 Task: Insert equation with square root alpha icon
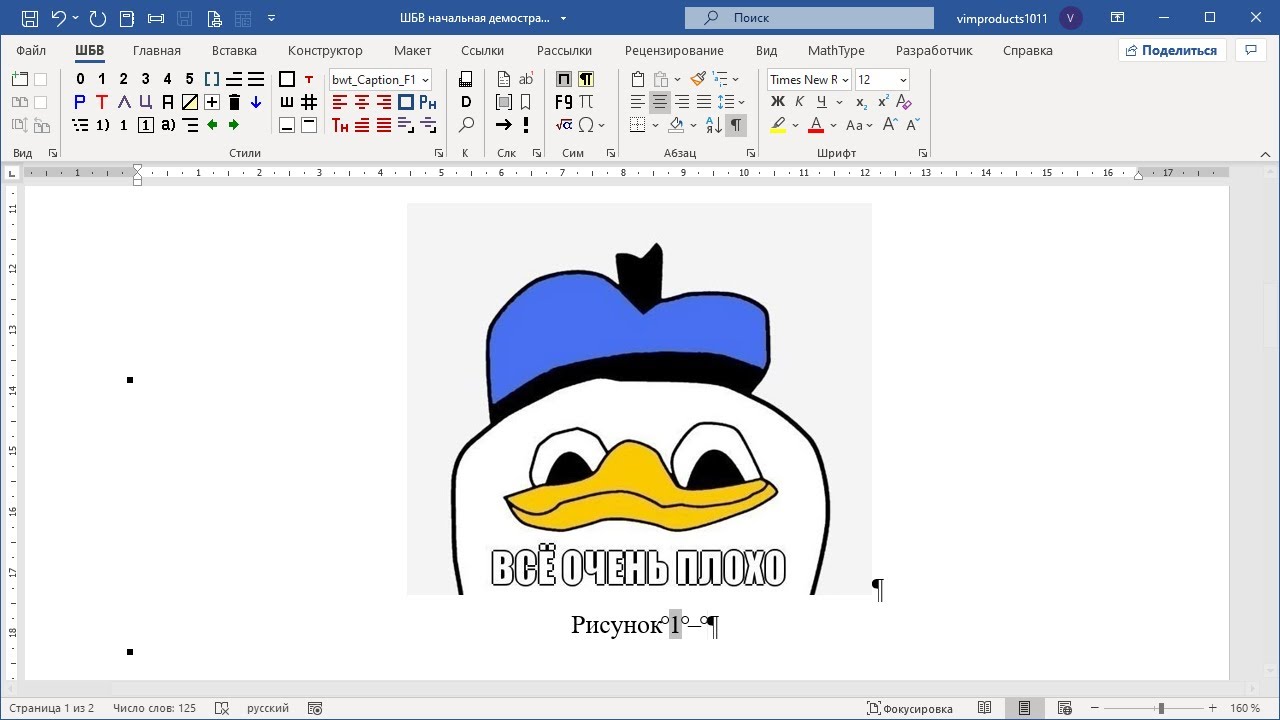564,125
